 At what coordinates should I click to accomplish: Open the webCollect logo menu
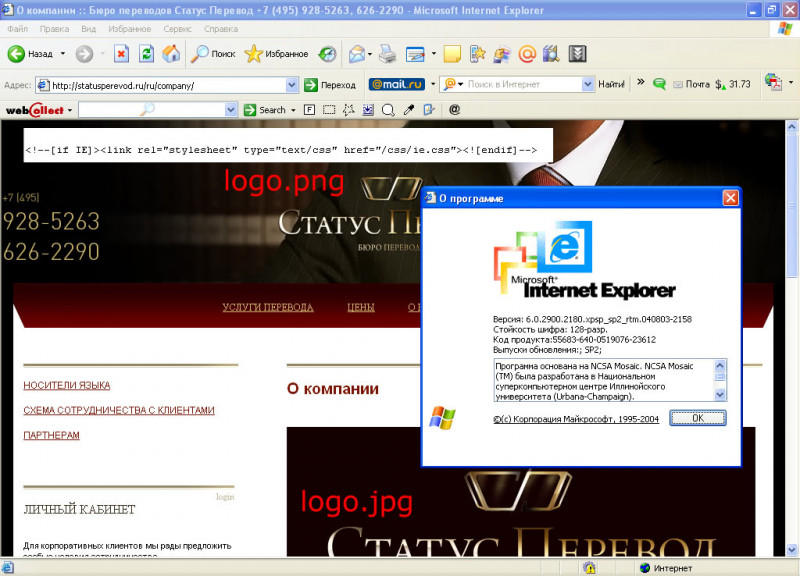pyautogui.click(x=39, y=110)
